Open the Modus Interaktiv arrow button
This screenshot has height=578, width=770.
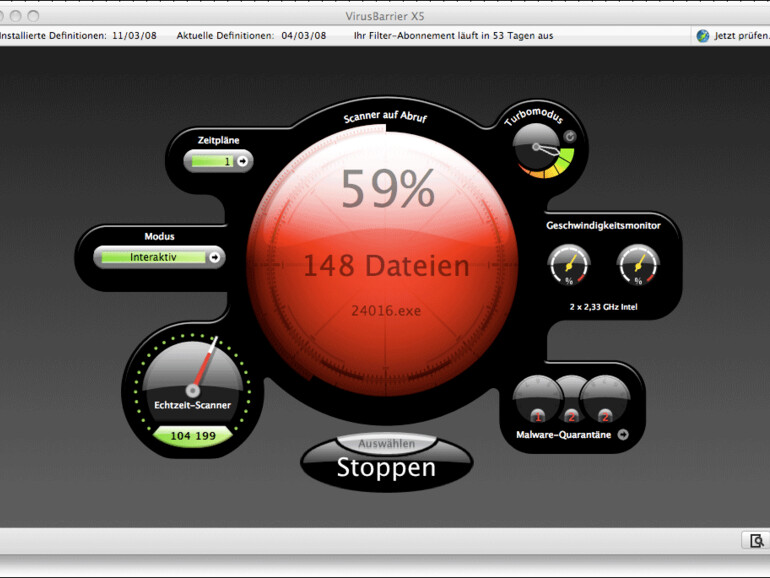point(215,257)
